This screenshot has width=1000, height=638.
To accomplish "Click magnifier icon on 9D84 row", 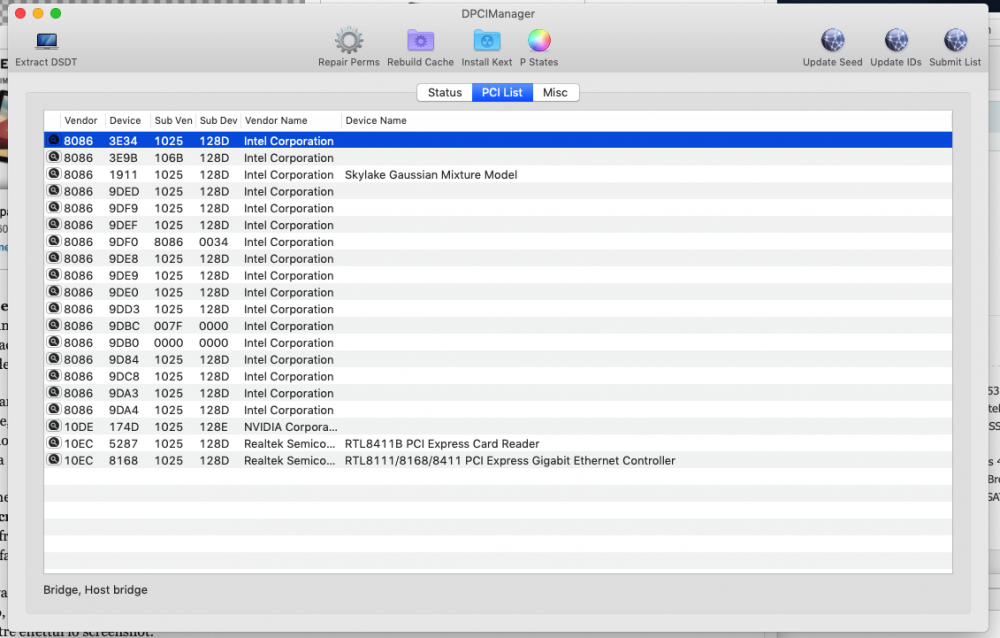I will 54,359.
